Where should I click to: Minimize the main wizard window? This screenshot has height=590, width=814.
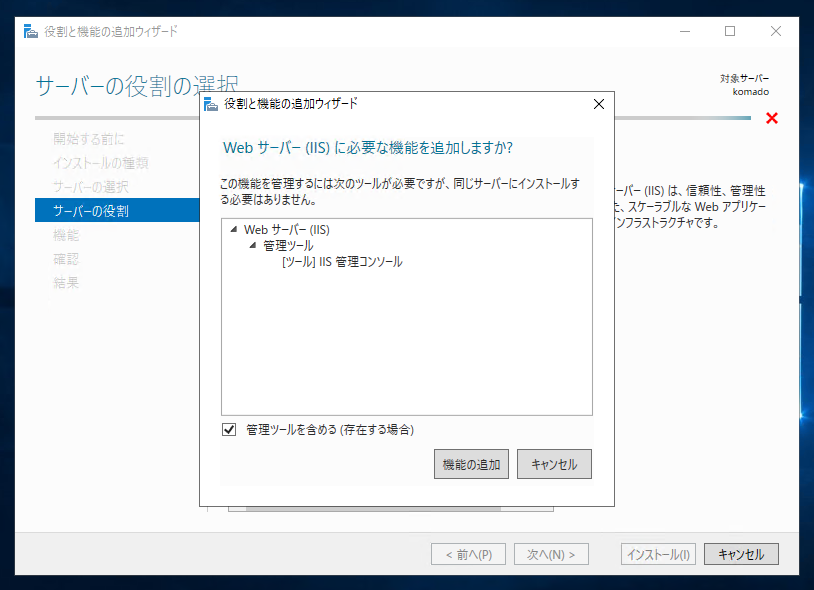pos(685,32)
